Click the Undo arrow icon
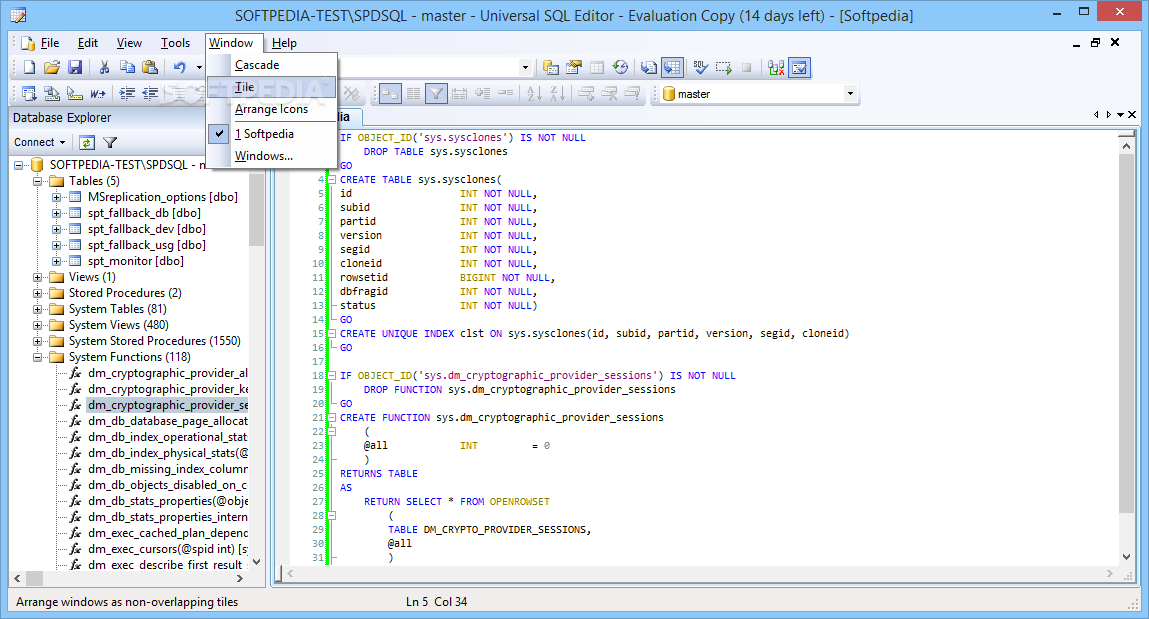Screen dimensions: 1149x619 [x=179, y=68]
